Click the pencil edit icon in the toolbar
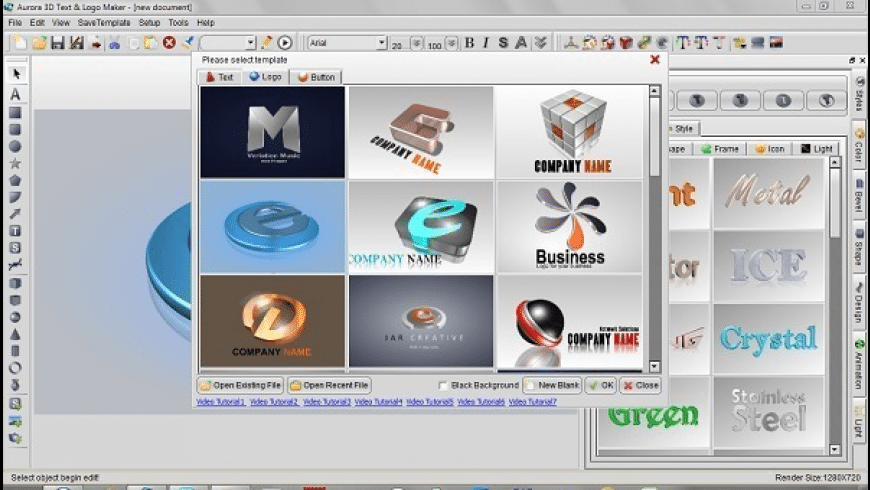870x490 pixels. pos(266,42)
